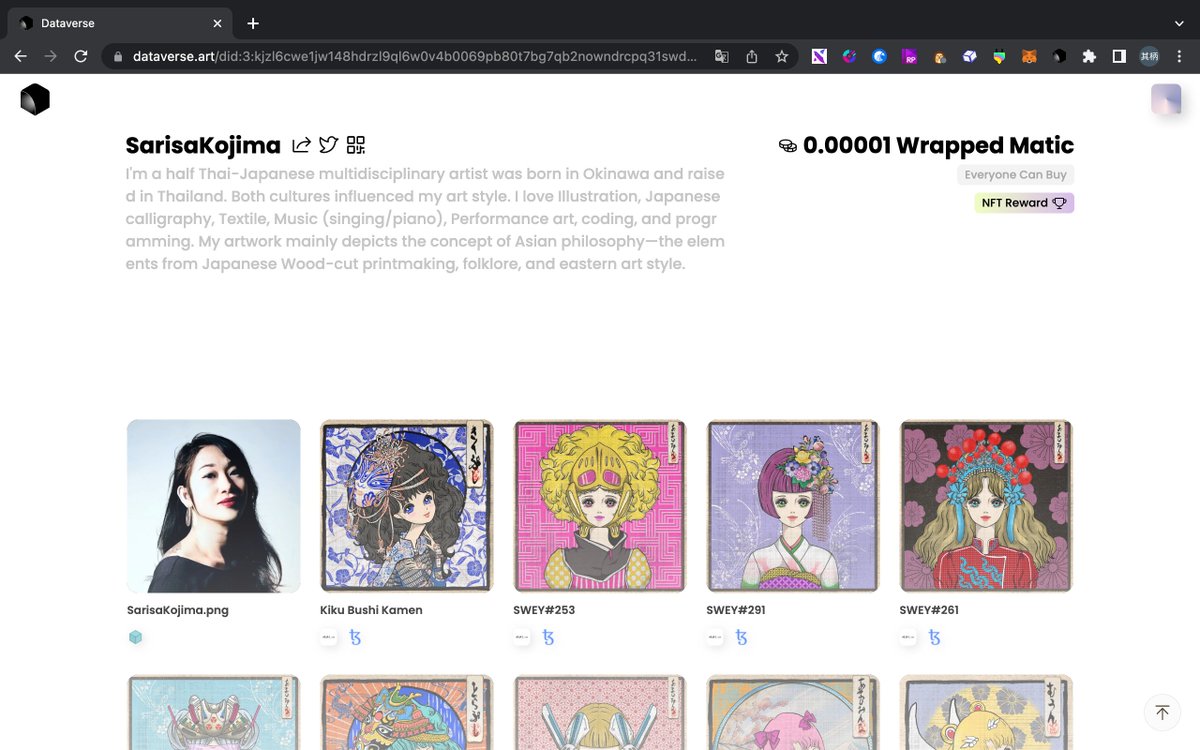Open the browser Extensions puzzle menu

point(1089,57)
